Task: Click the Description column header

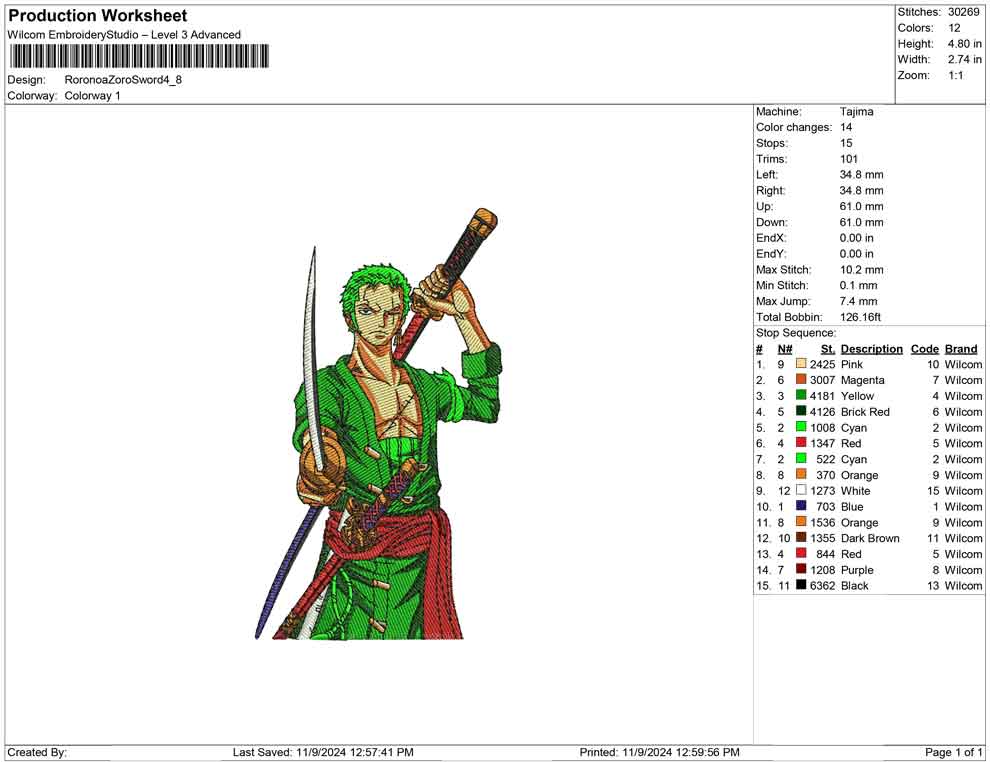Action: click(871, 349)
